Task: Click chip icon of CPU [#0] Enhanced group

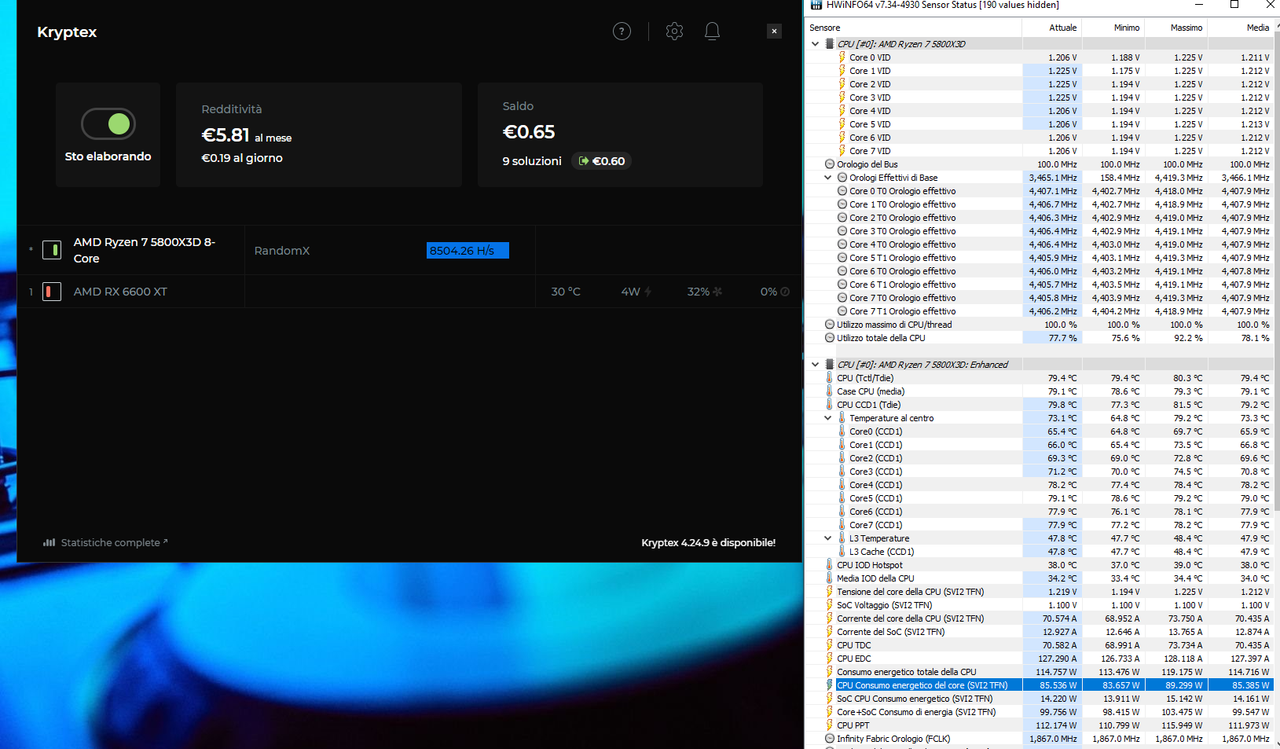Action: (x=829, y=364)
